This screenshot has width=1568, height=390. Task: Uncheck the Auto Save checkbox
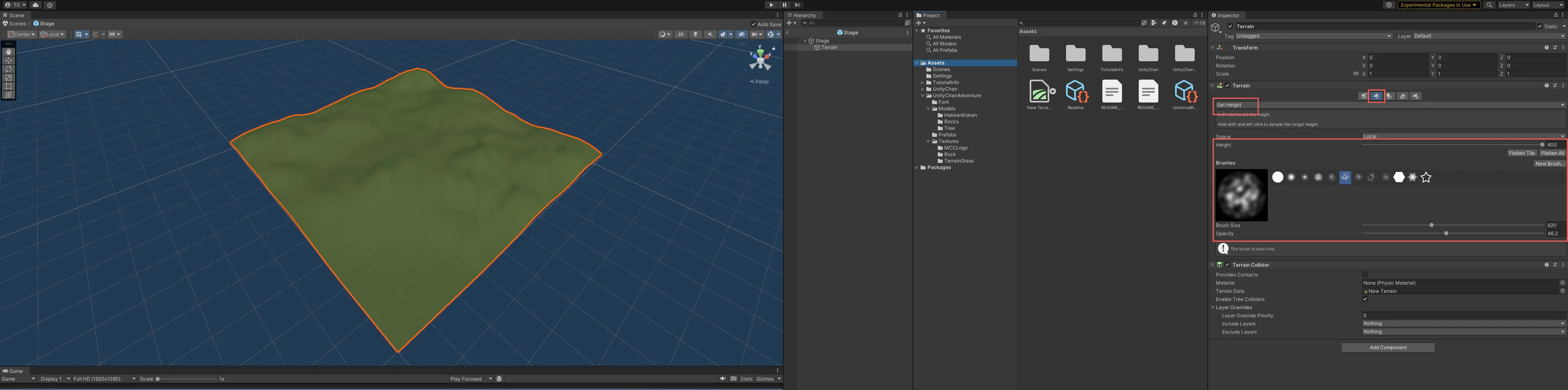coord(754,25)
